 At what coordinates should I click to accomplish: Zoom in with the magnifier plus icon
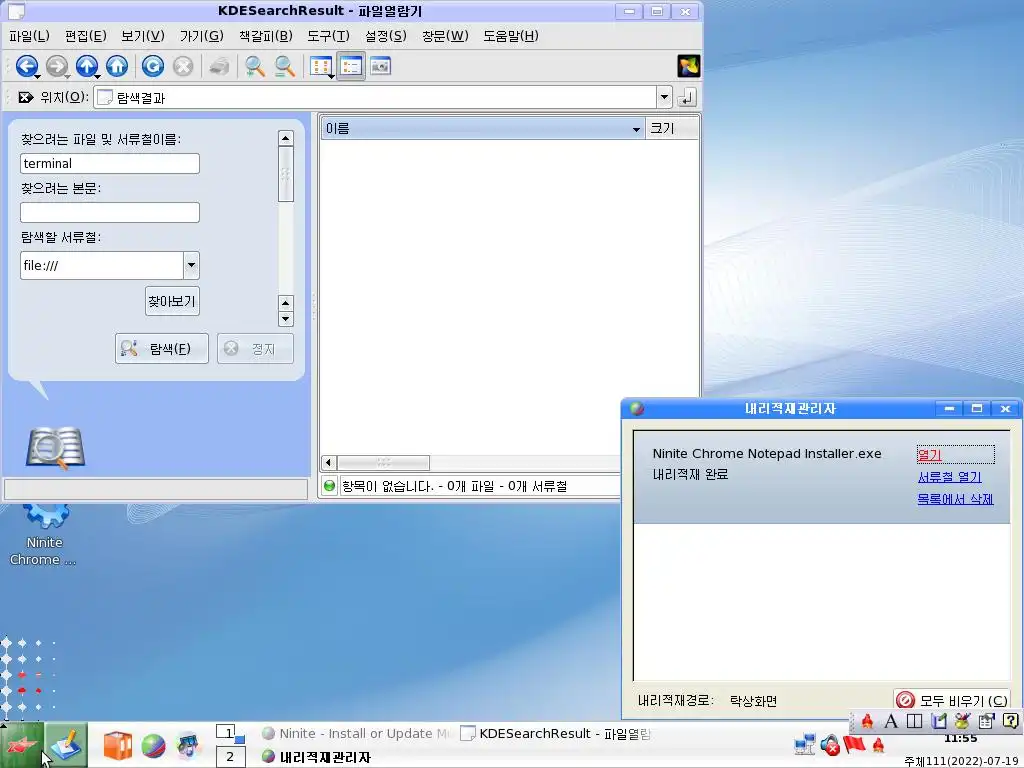[255, 66]
